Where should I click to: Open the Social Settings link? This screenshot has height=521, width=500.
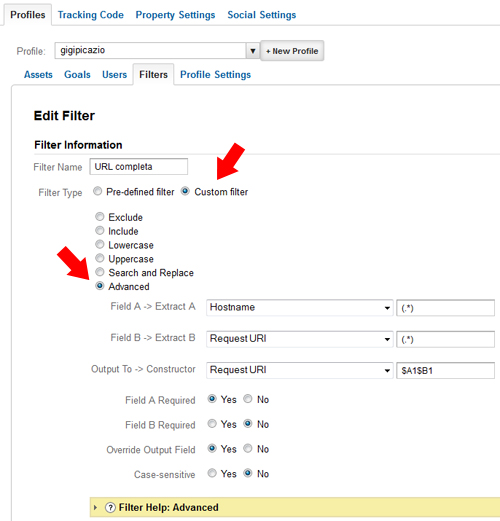click(x=262, y=15)
